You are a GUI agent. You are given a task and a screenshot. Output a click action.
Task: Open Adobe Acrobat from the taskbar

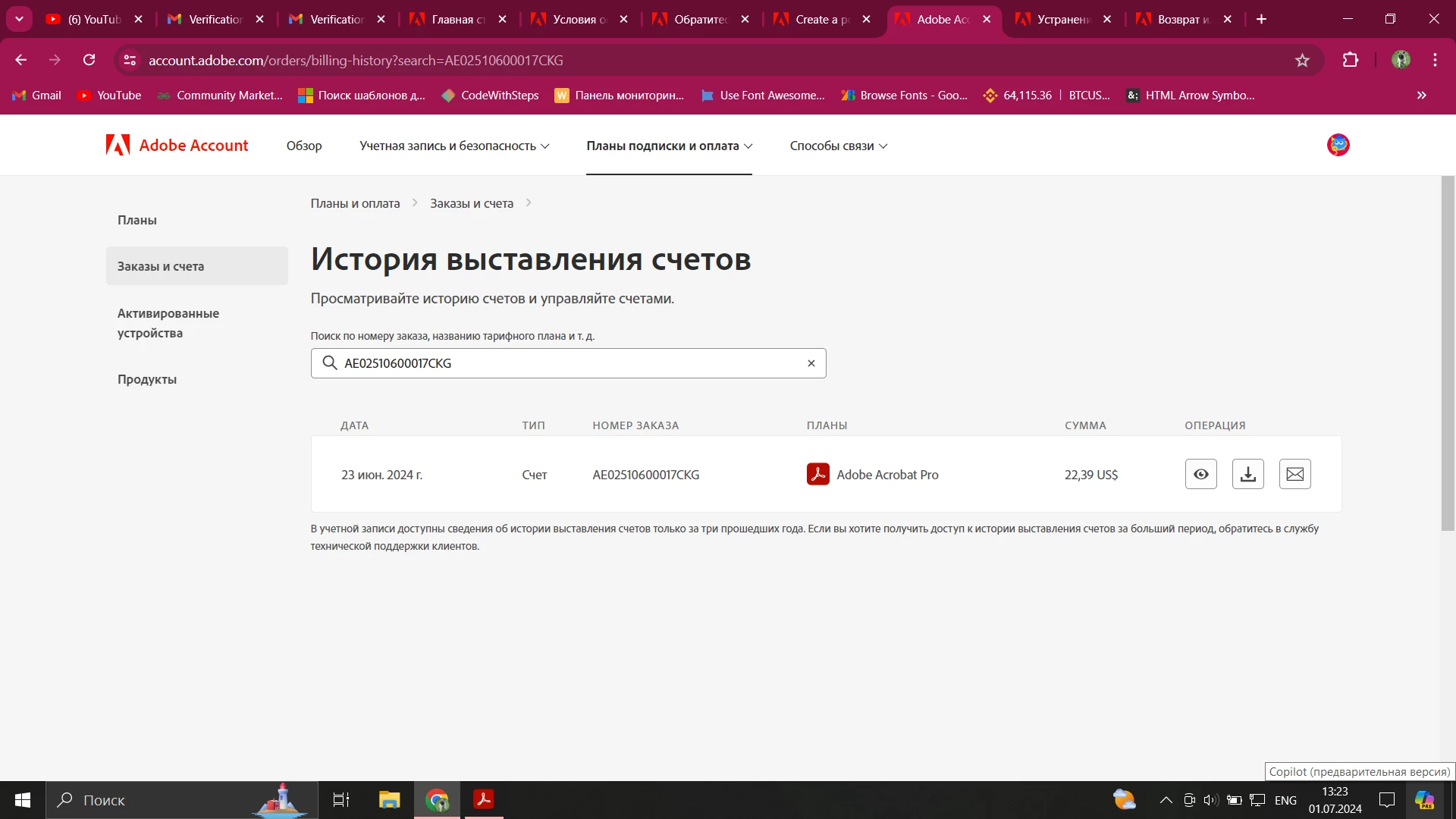pos(483,799)
